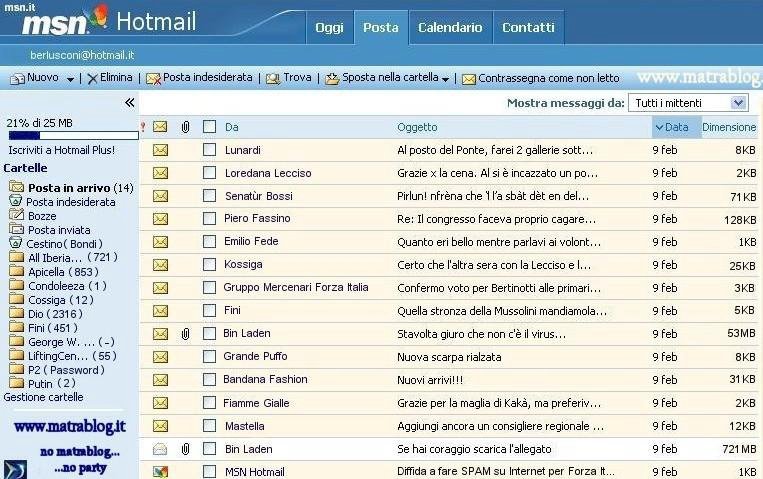
Task: Open the Sposta nella cartella dropdown arrow
Action: pos(445,79)
